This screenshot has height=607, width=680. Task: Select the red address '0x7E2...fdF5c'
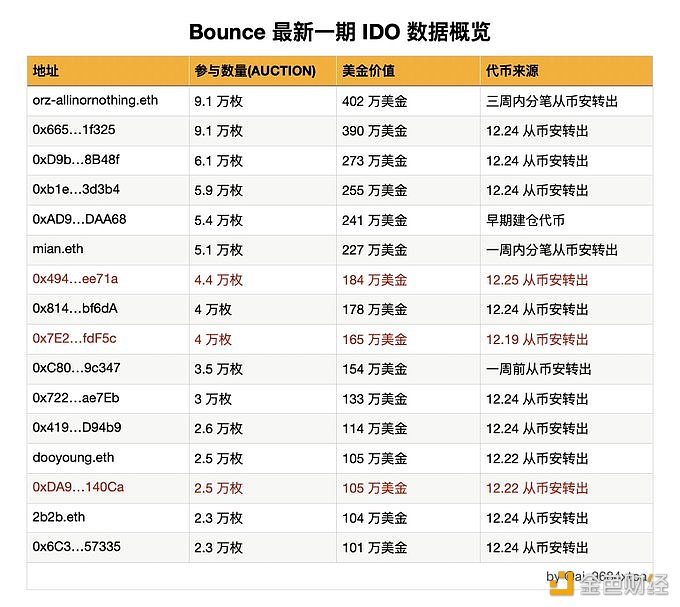[x=75, y=339]
